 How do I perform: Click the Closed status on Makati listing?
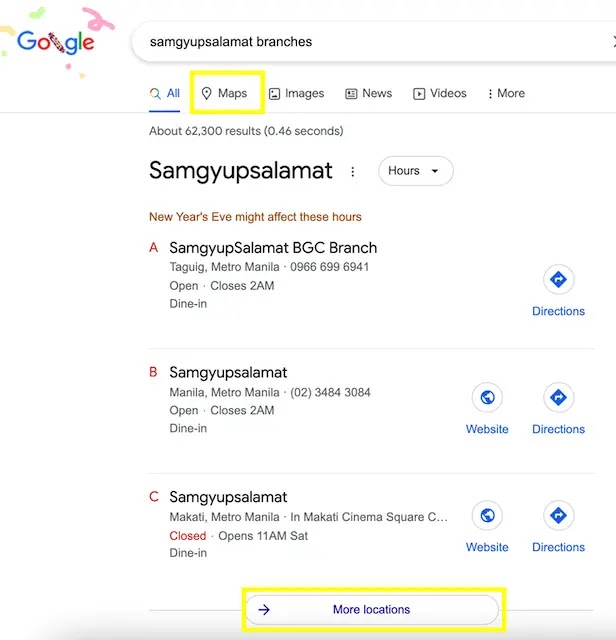(188, 536)
